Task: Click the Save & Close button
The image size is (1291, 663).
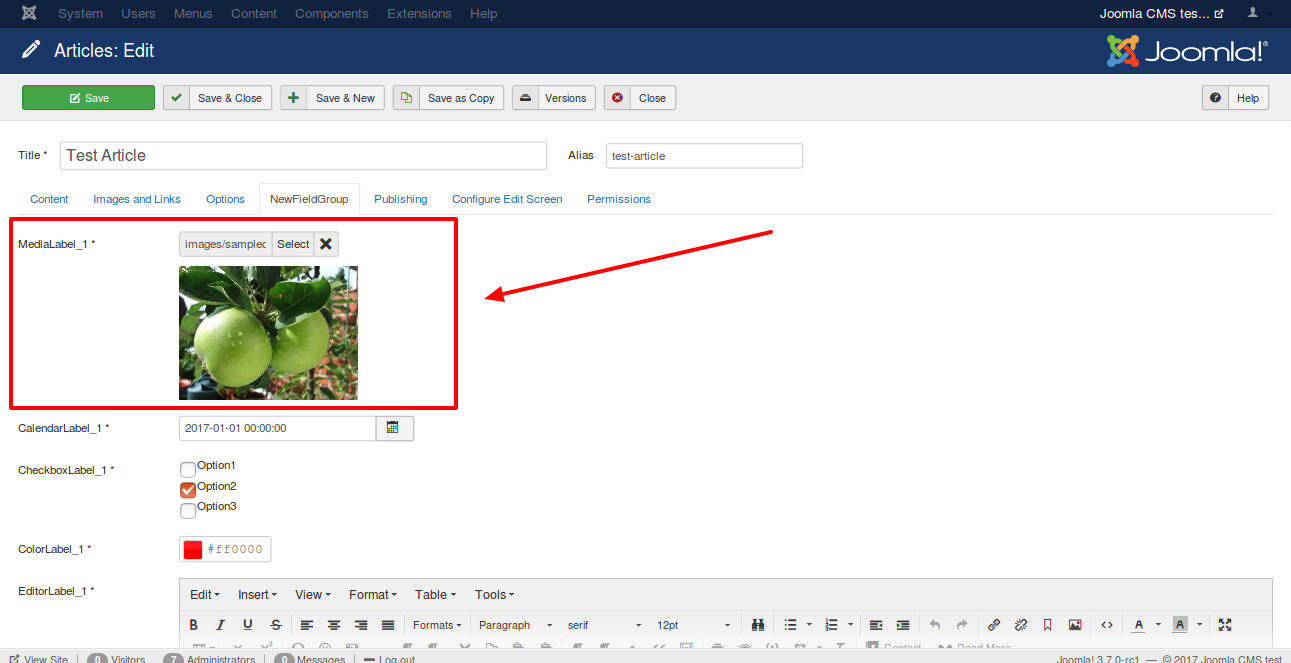Action: click(x=218, y=98)
